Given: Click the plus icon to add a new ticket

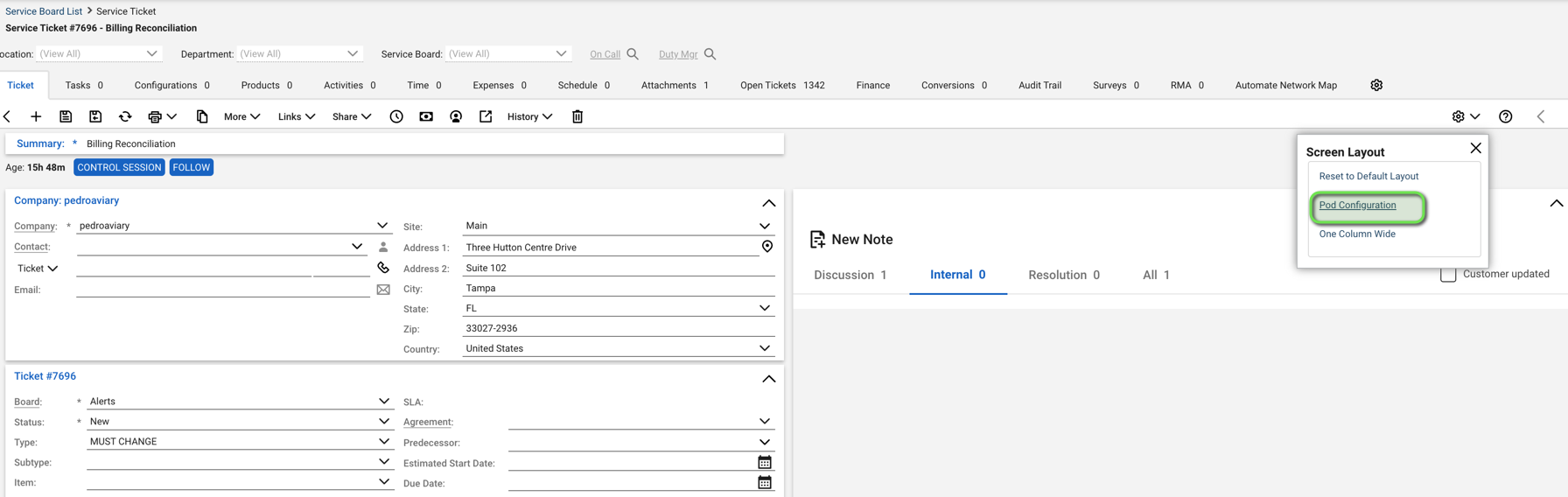Looking at the screenshot, I should pyautogui.click(x=36, y=116).
